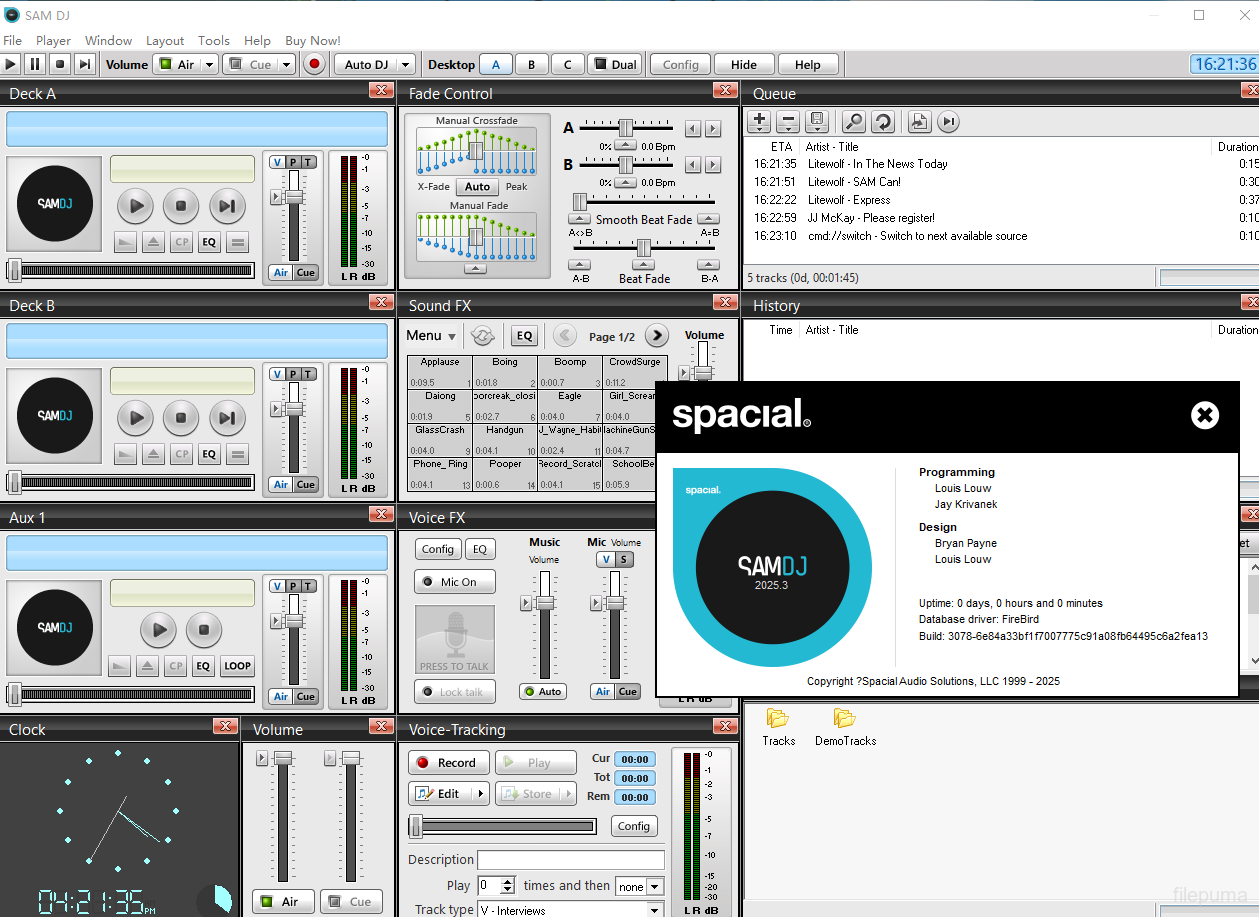
Task: Click the save Queue icon
Action: (818, 121)
